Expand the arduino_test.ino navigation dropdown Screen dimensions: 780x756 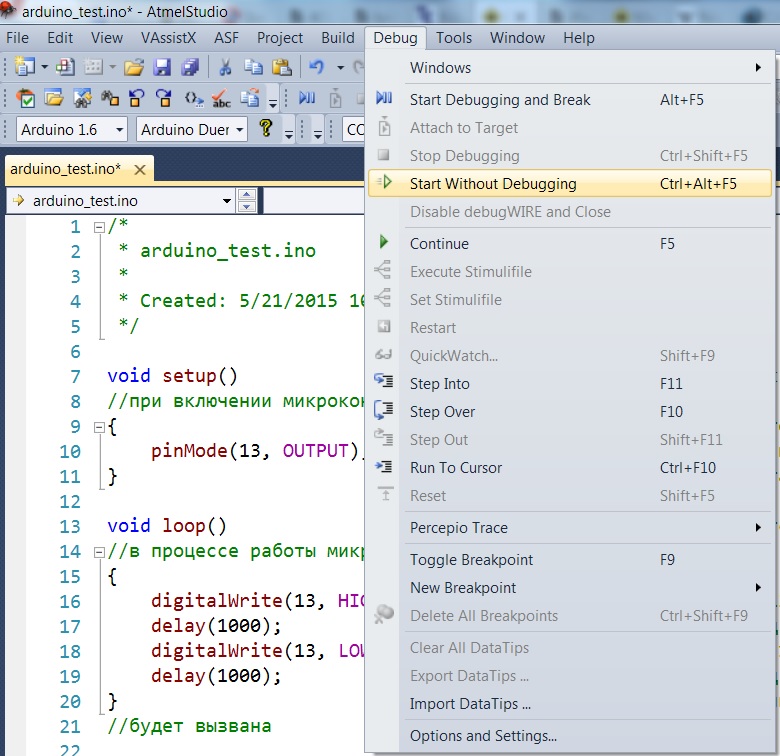227,201
